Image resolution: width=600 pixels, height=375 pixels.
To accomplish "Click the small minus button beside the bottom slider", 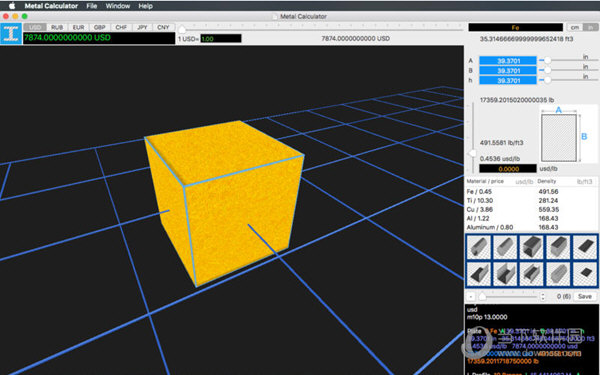I will 471,297.
